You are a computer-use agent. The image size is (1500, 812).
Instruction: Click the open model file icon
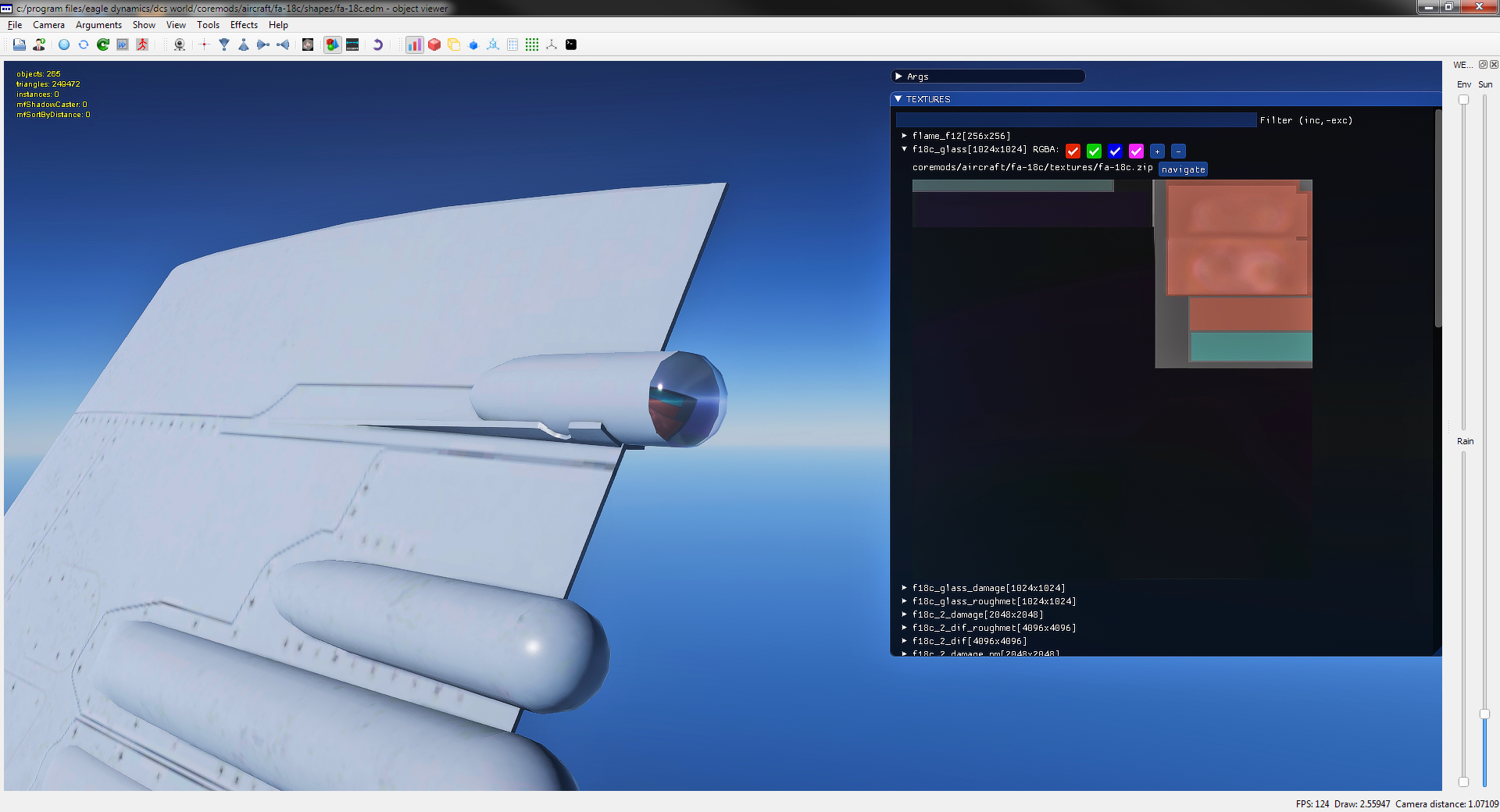click(20, 45)
